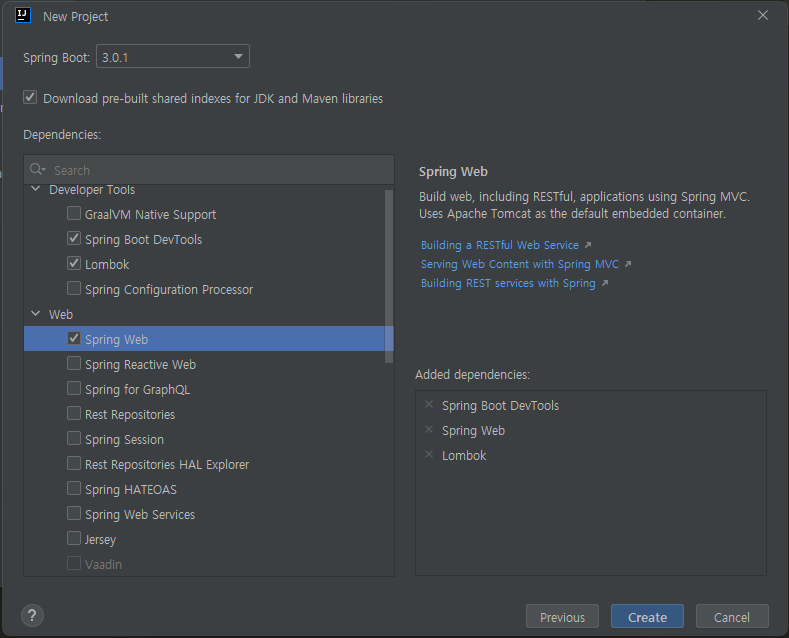Select the Jersey label

pyautogui.click(x=100, y=540)
